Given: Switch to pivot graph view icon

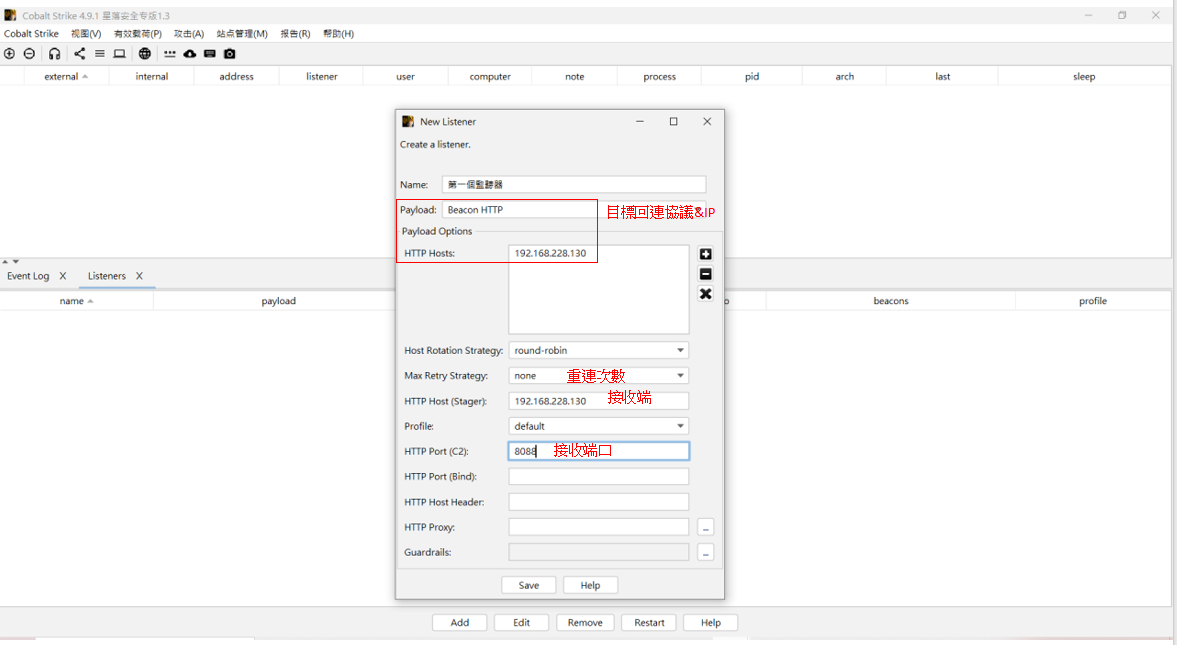Looking at the screenshot, I should click(x=80, y=53).
